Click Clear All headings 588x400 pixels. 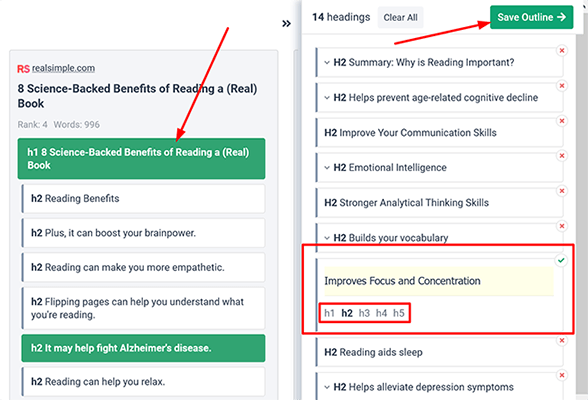(400, 18)
